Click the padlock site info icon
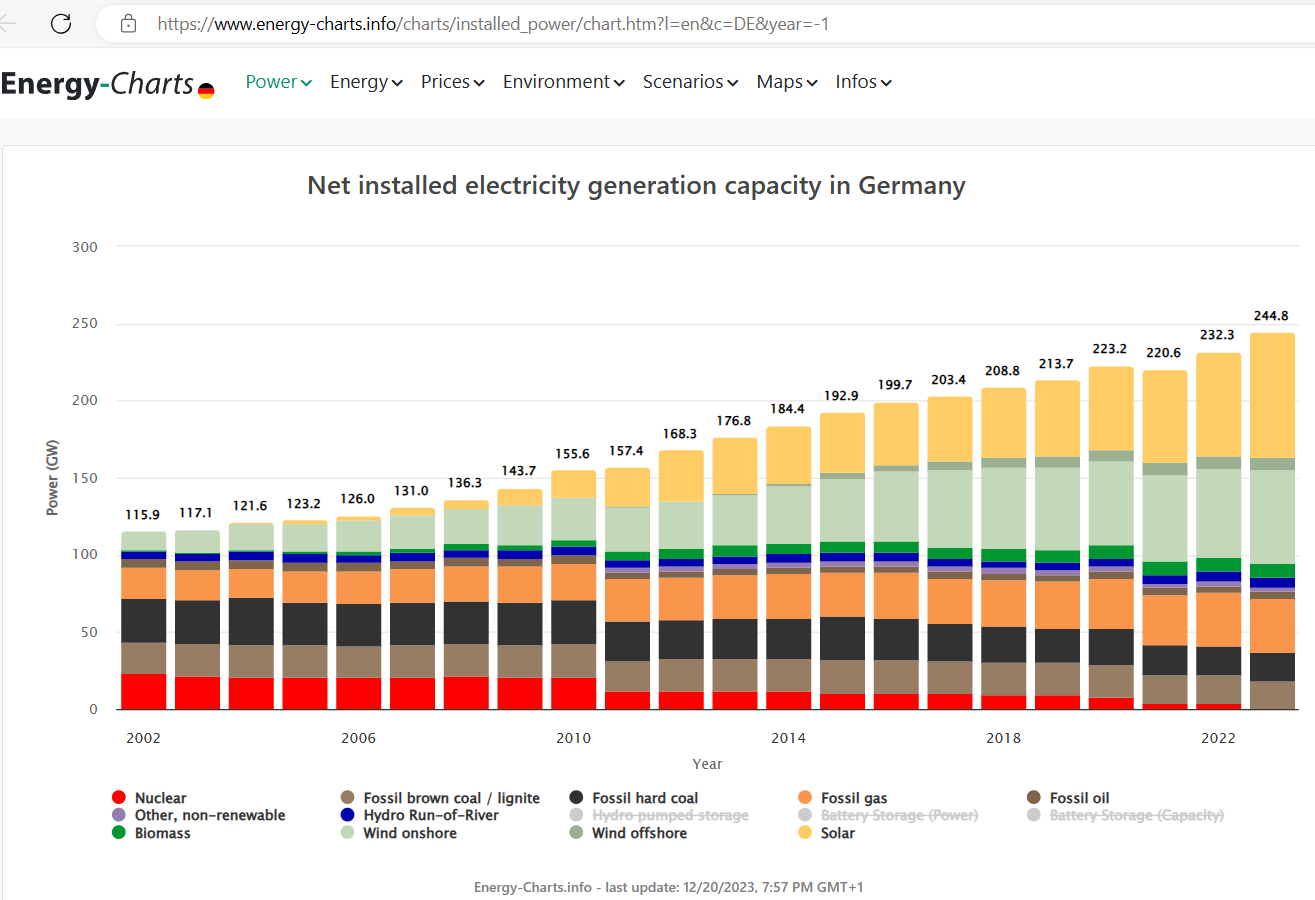The image size is (1315, 900). point(127,23)
